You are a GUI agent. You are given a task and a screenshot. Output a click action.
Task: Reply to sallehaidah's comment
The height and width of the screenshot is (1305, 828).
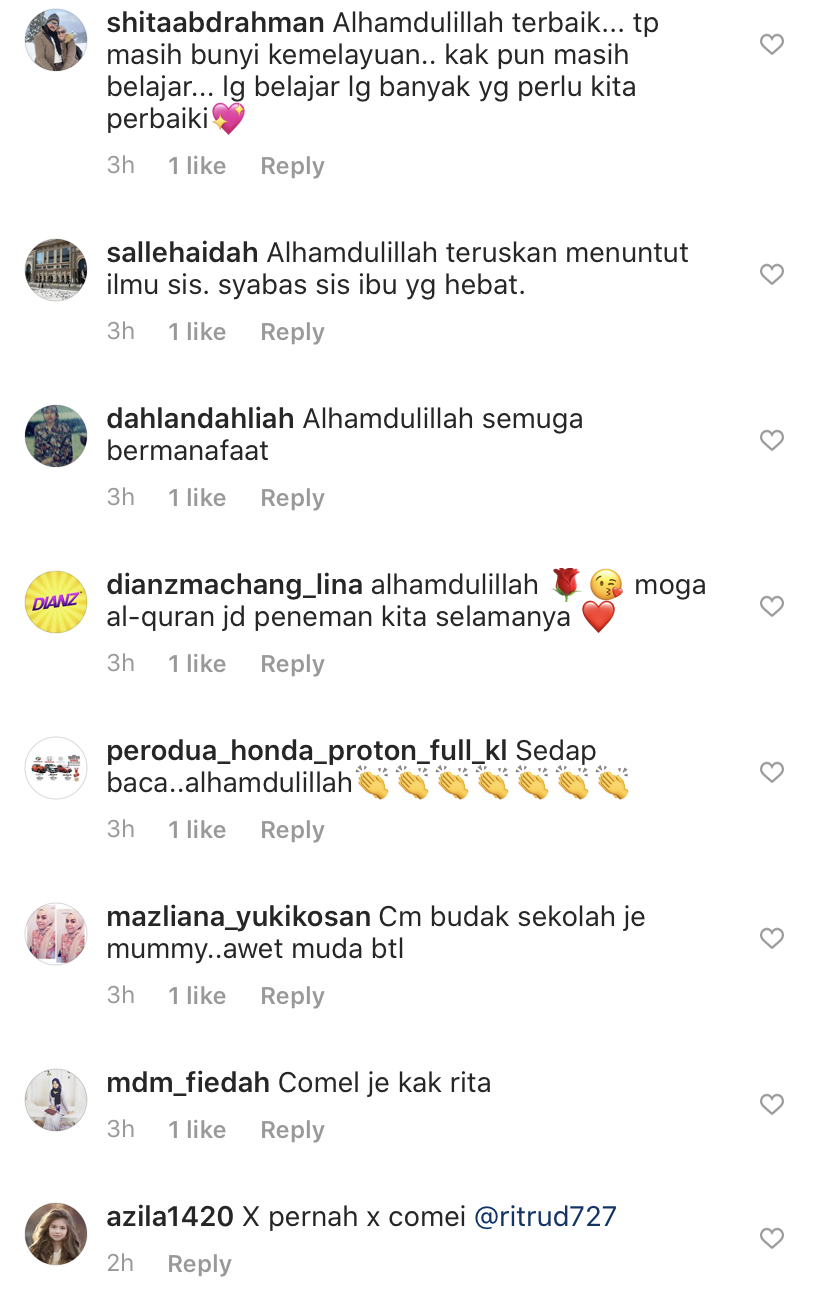[x=292, y=332]
